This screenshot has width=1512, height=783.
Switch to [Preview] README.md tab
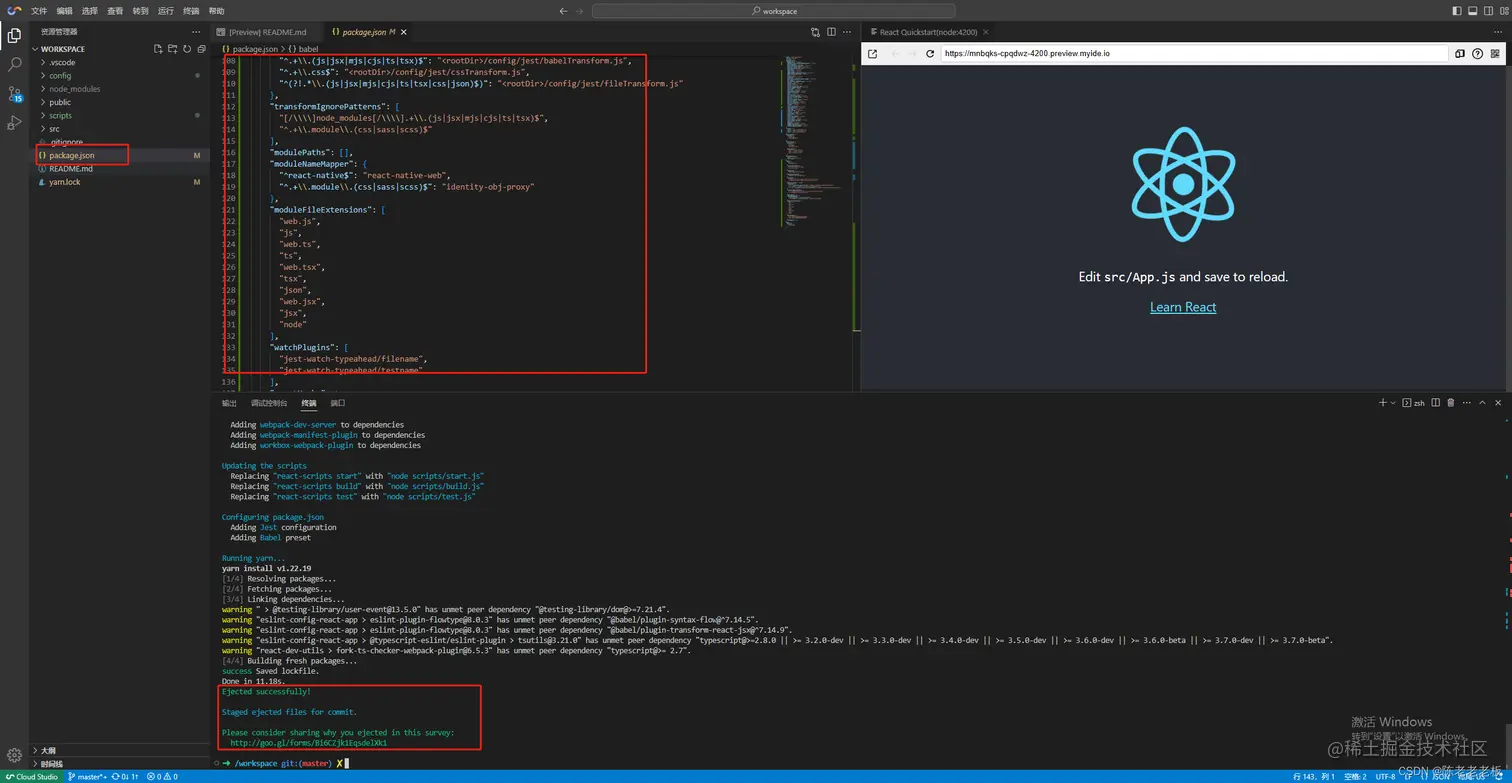266,32
